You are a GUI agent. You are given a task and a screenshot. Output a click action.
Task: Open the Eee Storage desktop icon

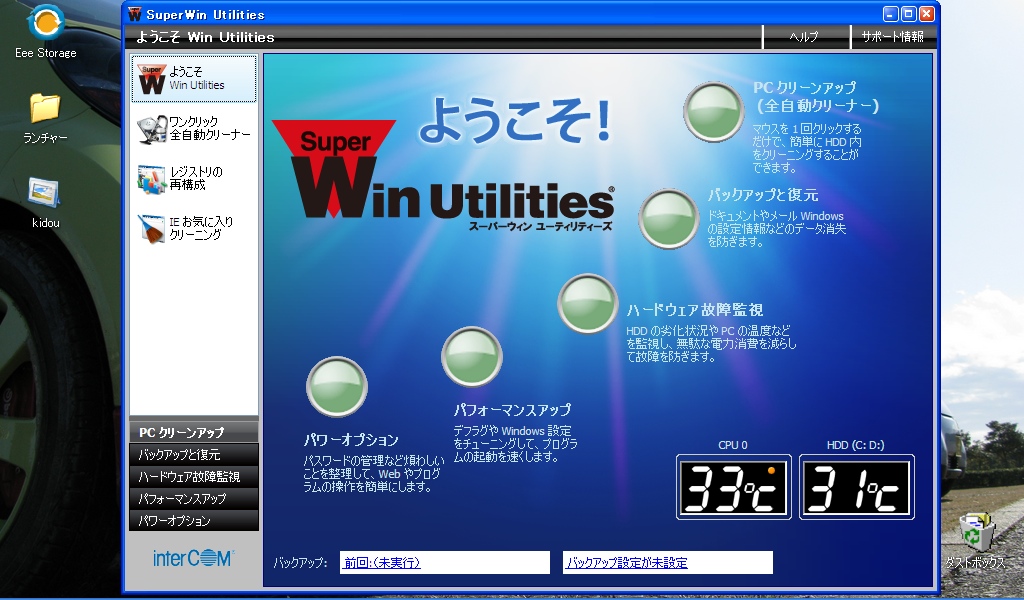[x=46, y=31]
